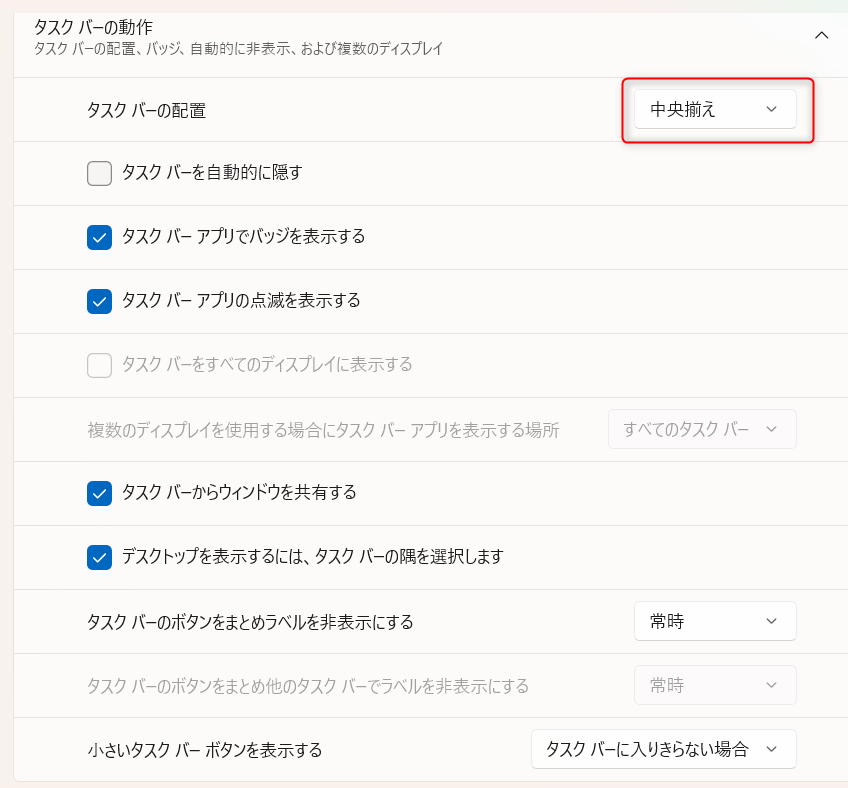This screenshot has height=788, width=848.
Task: Uncheck the デスクトップを表示する corner option
Action: tap(99, 557)
